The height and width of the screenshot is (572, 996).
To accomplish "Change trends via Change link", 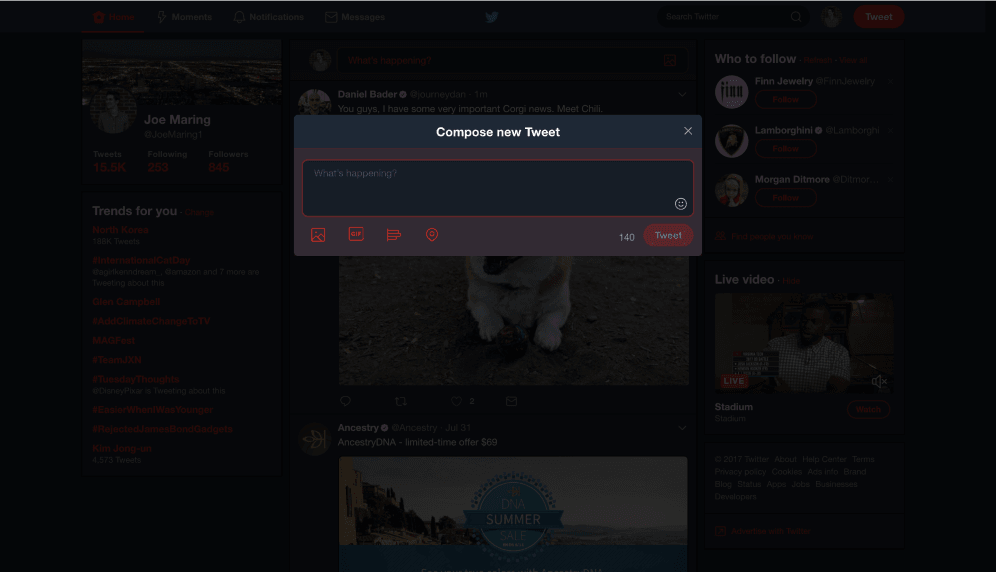I will pyautogui.click(x=199, y=212).
